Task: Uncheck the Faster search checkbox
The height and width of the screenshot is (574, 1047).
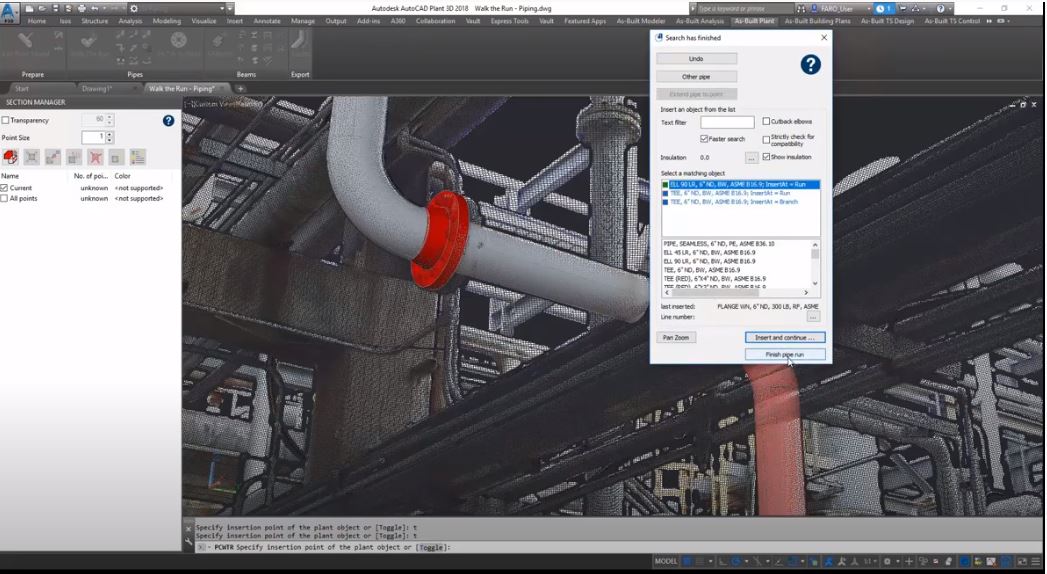Action: pos(704,138)
